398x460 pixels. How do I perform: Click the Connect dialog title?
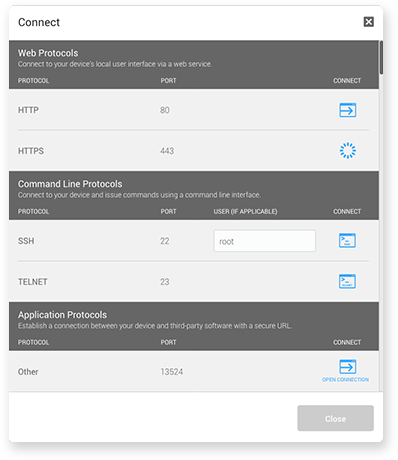[x=39, y=22]
